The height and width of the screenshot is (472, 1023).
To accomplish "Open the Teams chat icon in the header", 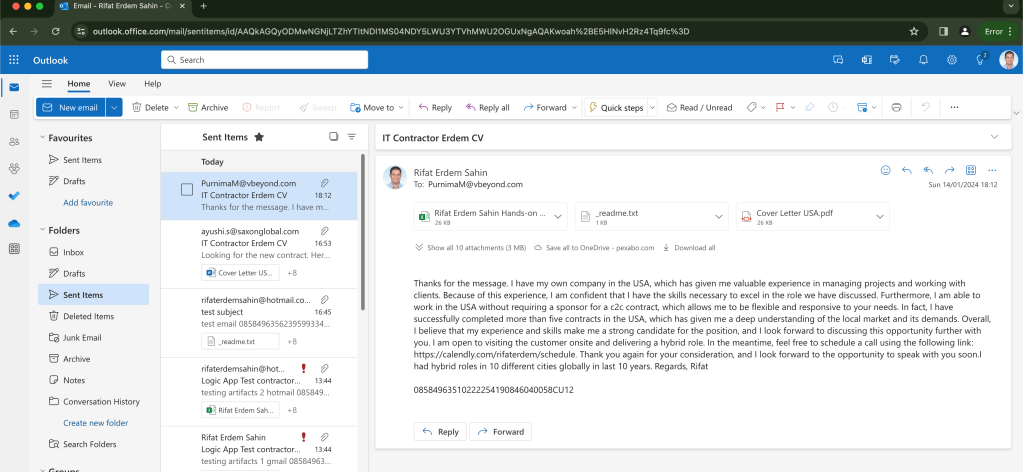I will pyautogui.click(x=838, y=60).
